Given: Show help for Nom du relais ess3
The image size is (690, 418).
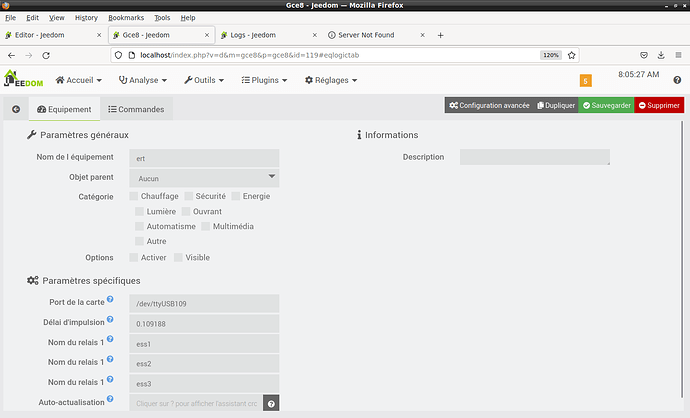Looking at the screenshot, I should click(x=110, y=379).
